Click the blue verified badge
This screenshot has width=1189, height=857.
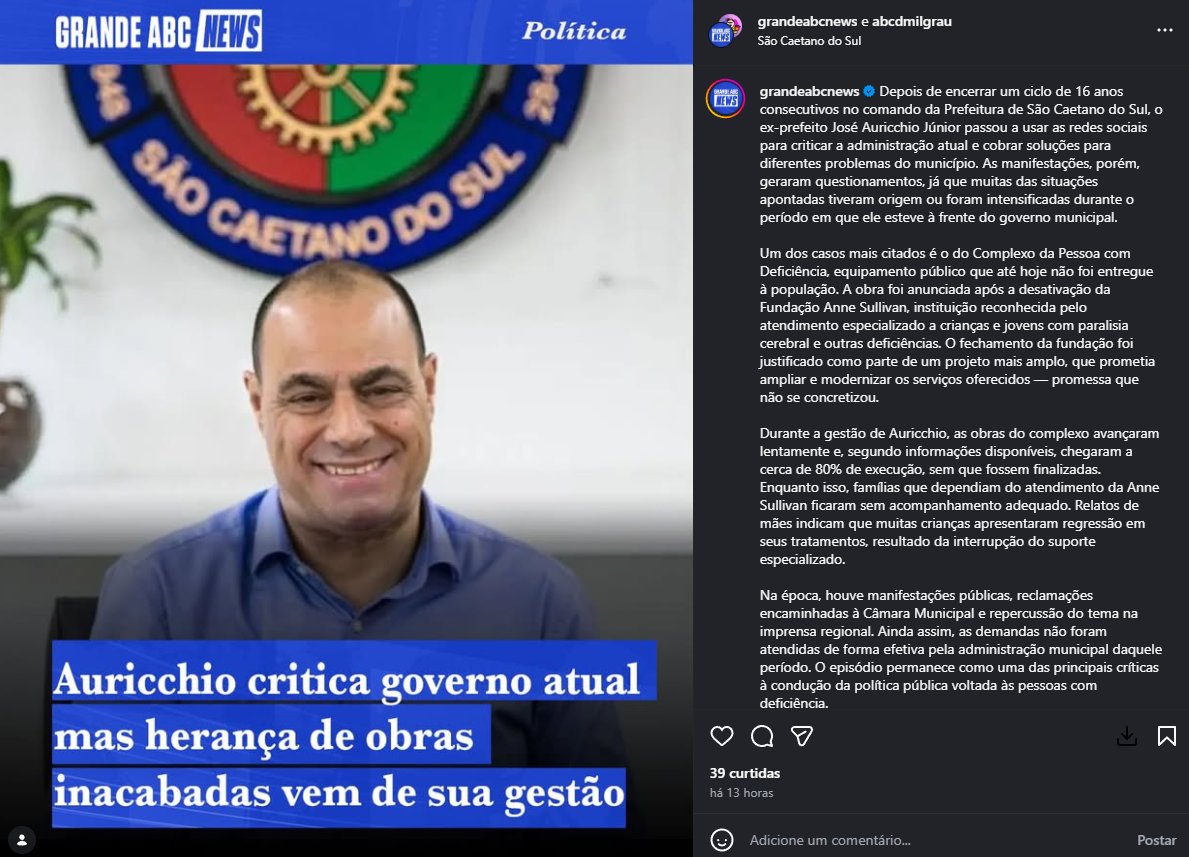869,91
